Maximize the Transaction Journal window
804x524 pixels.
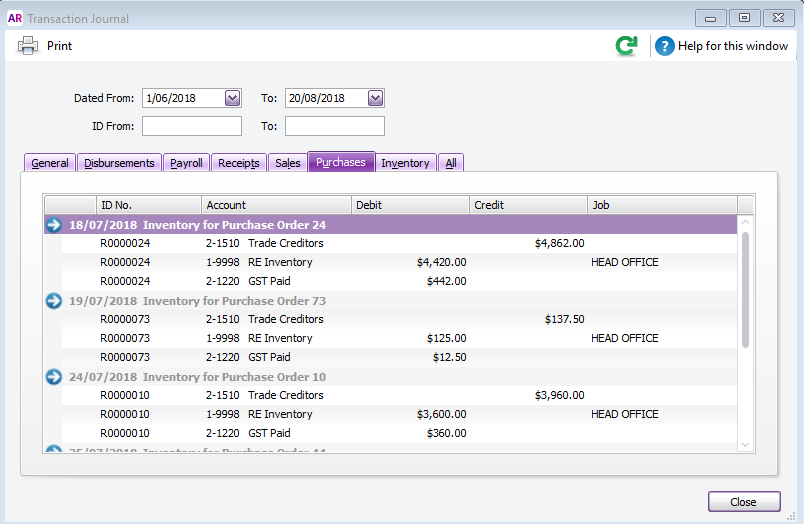(744, 18)
